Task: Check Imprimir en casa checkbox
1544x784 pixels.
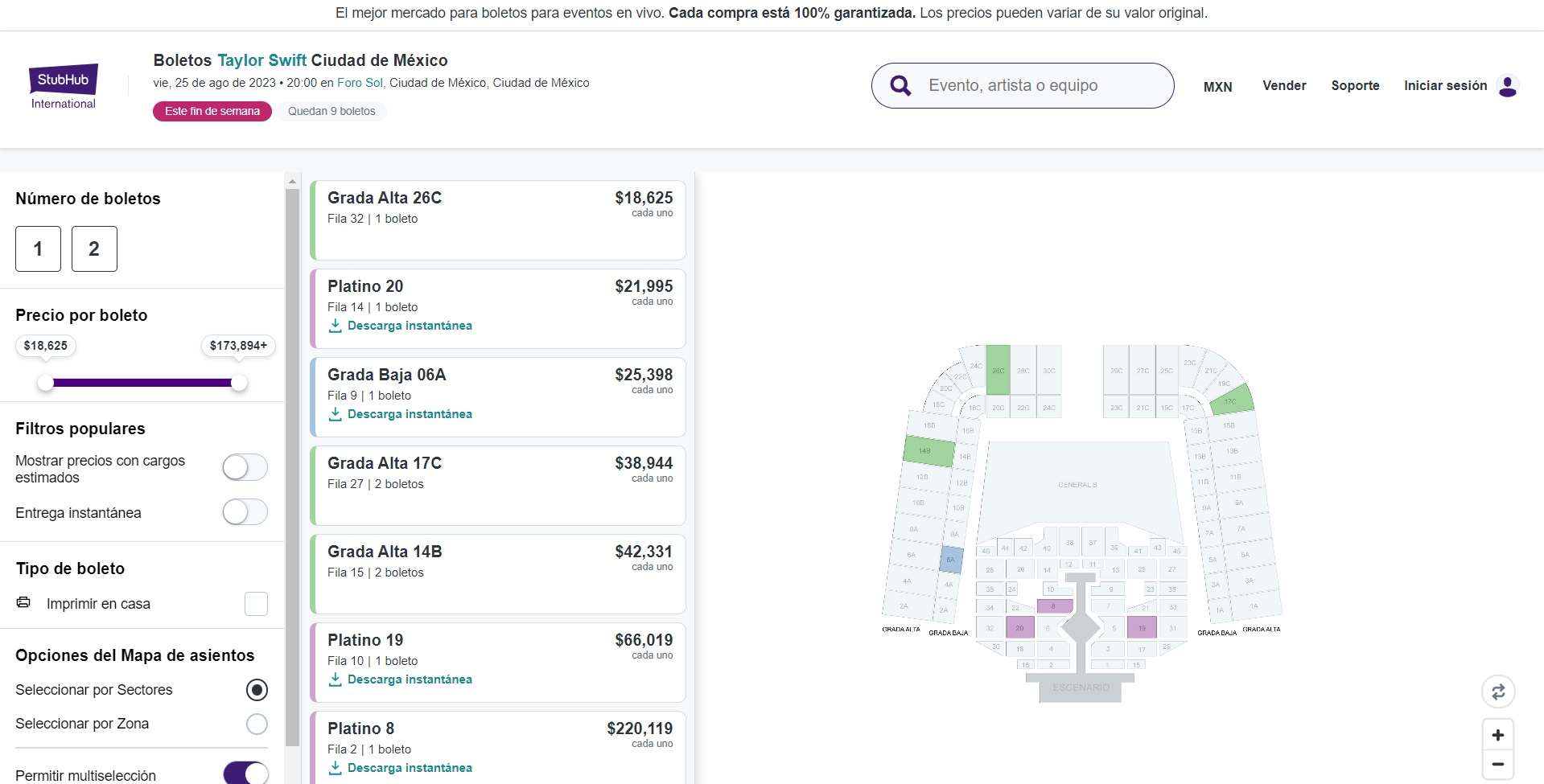Action: 256,604
